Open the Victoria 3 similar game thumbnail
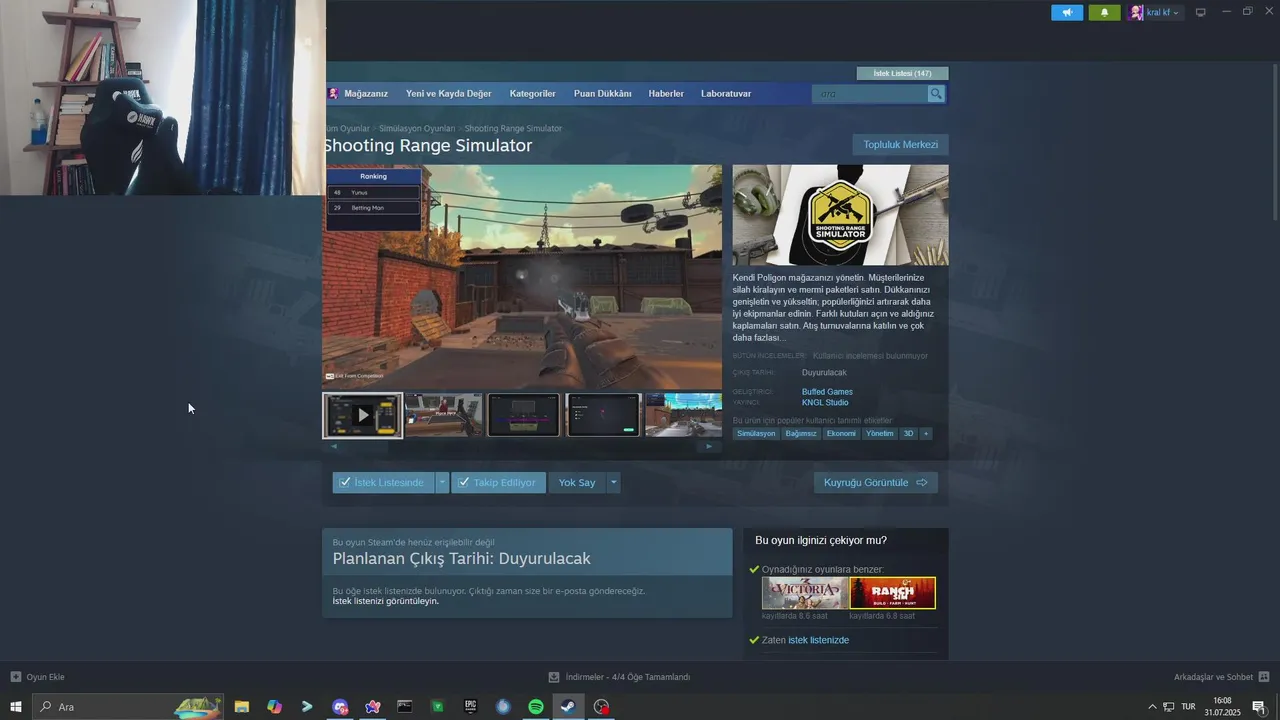Viewport: 1280px width, 720px height. (x=805, y=593)
